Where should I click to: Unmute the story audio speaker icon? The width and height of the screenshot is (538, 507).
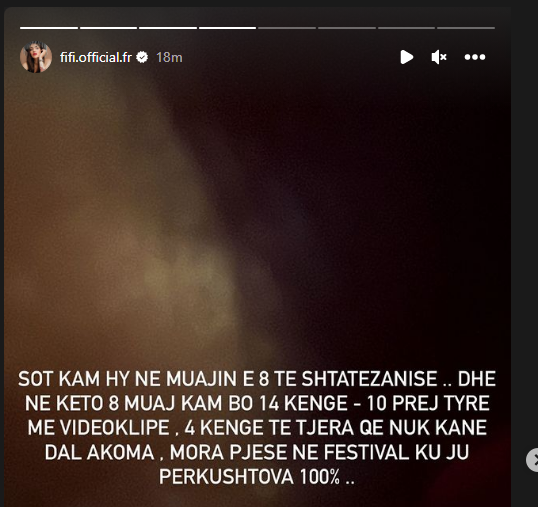pos(439,57)
